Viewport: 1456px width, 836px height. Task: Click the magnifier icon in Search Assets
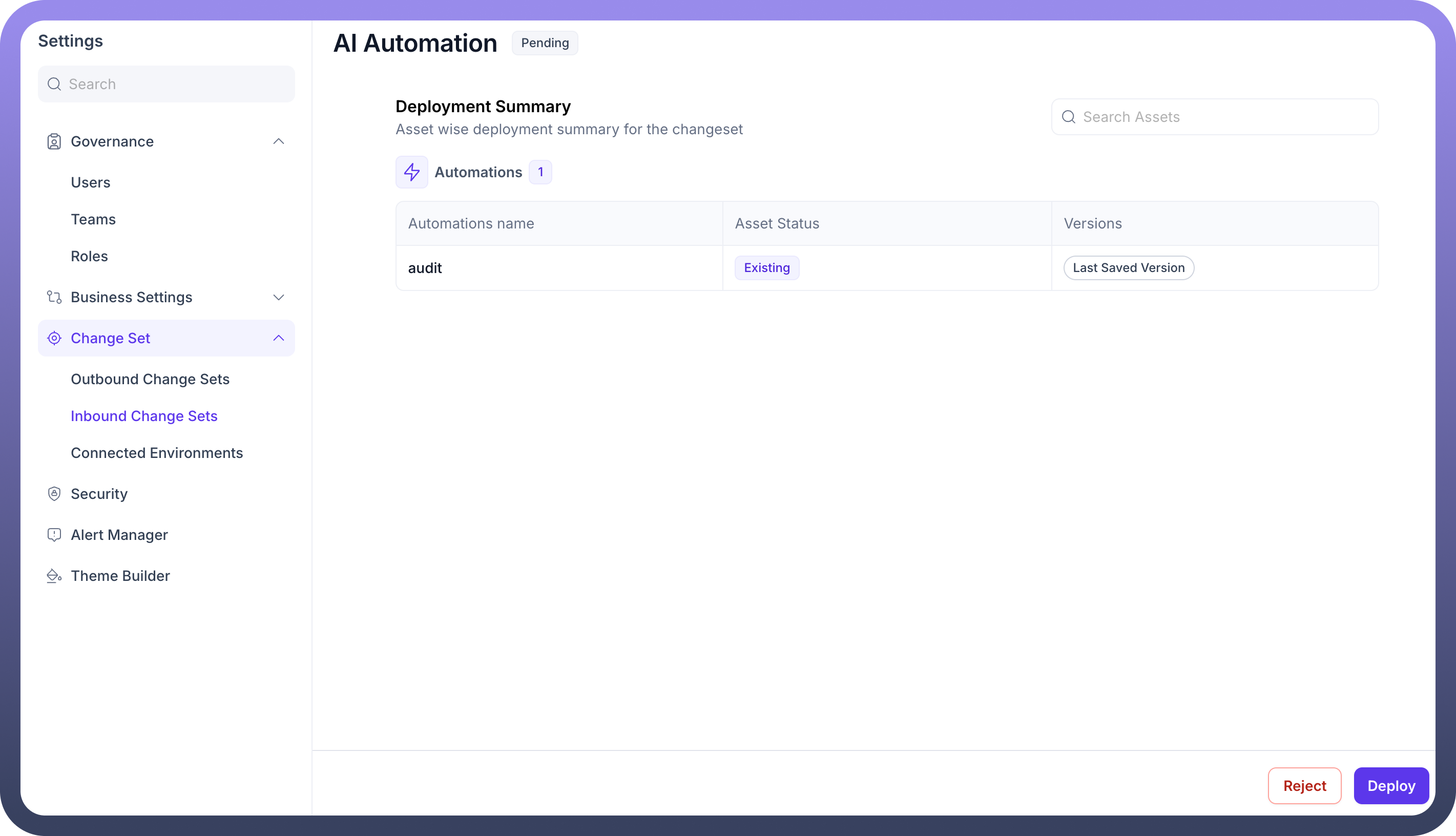point(1069,117)
